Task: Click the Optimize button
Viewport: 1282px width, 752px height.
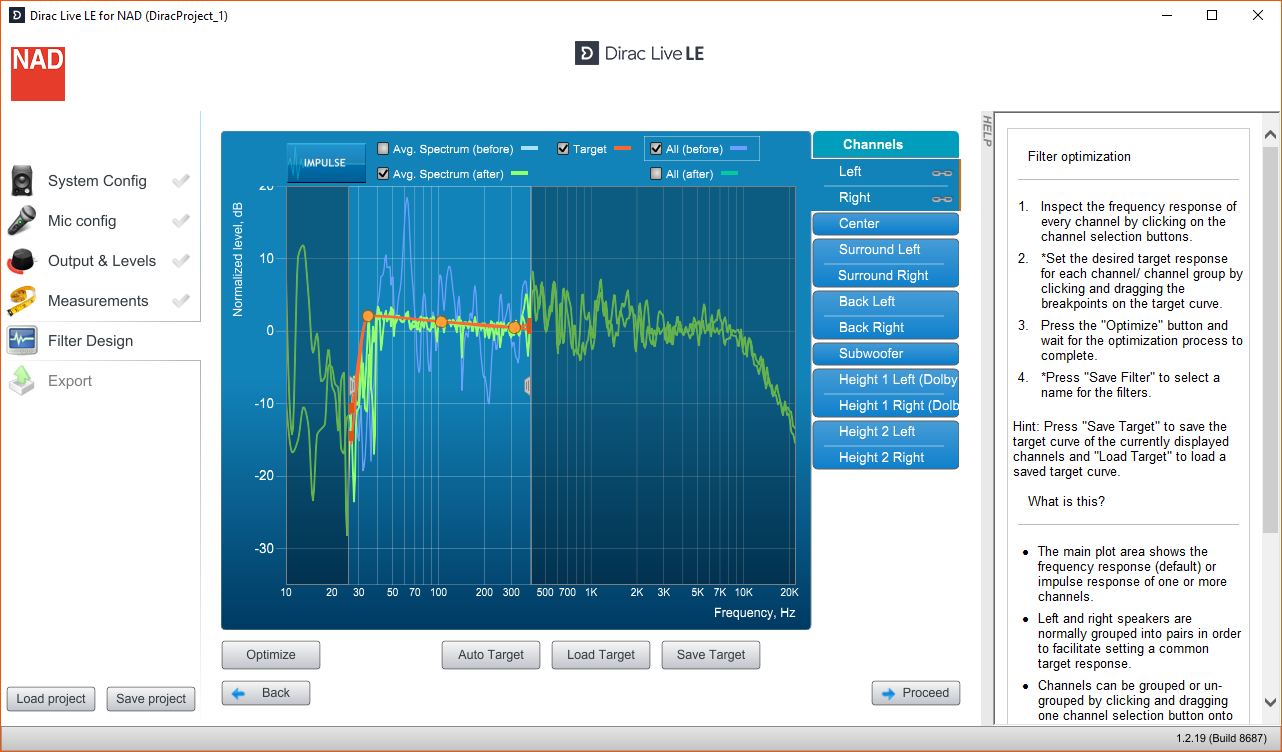Action: pyautogui.click(x=271, y=655)
